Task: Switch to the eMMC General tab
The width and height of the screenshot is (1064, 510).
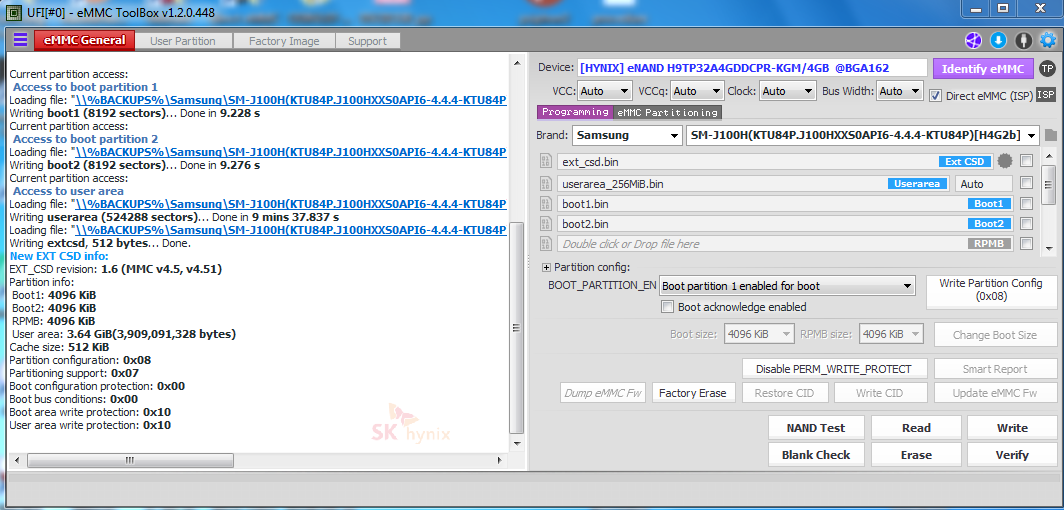Action: (x=84, y=41)
